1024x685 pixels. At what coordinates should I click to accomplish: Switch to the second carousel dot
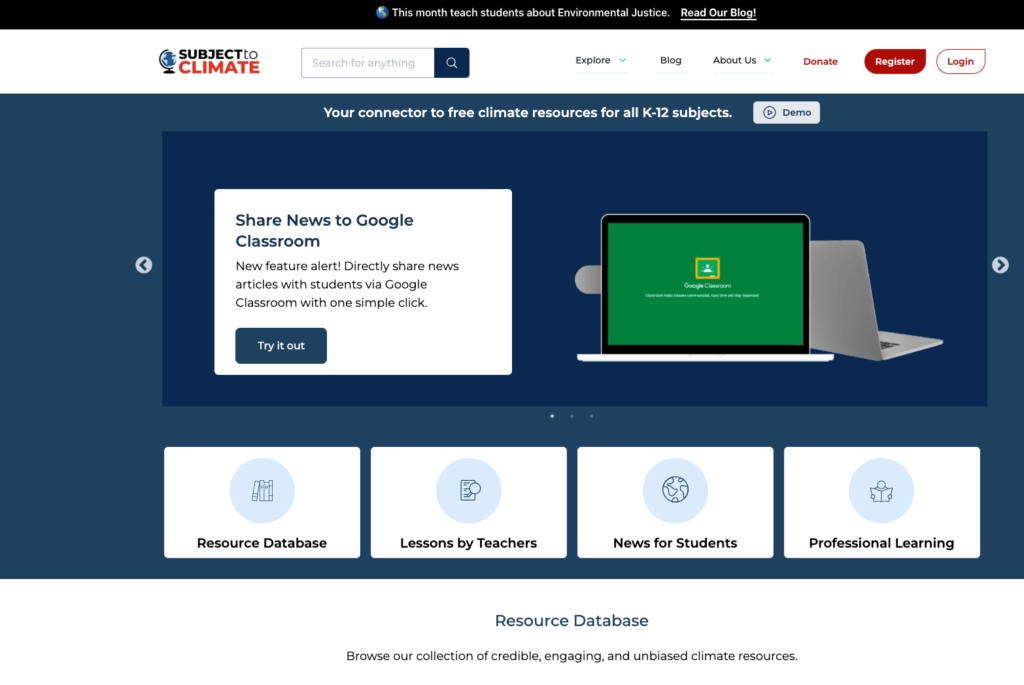(x=572, y=416)
